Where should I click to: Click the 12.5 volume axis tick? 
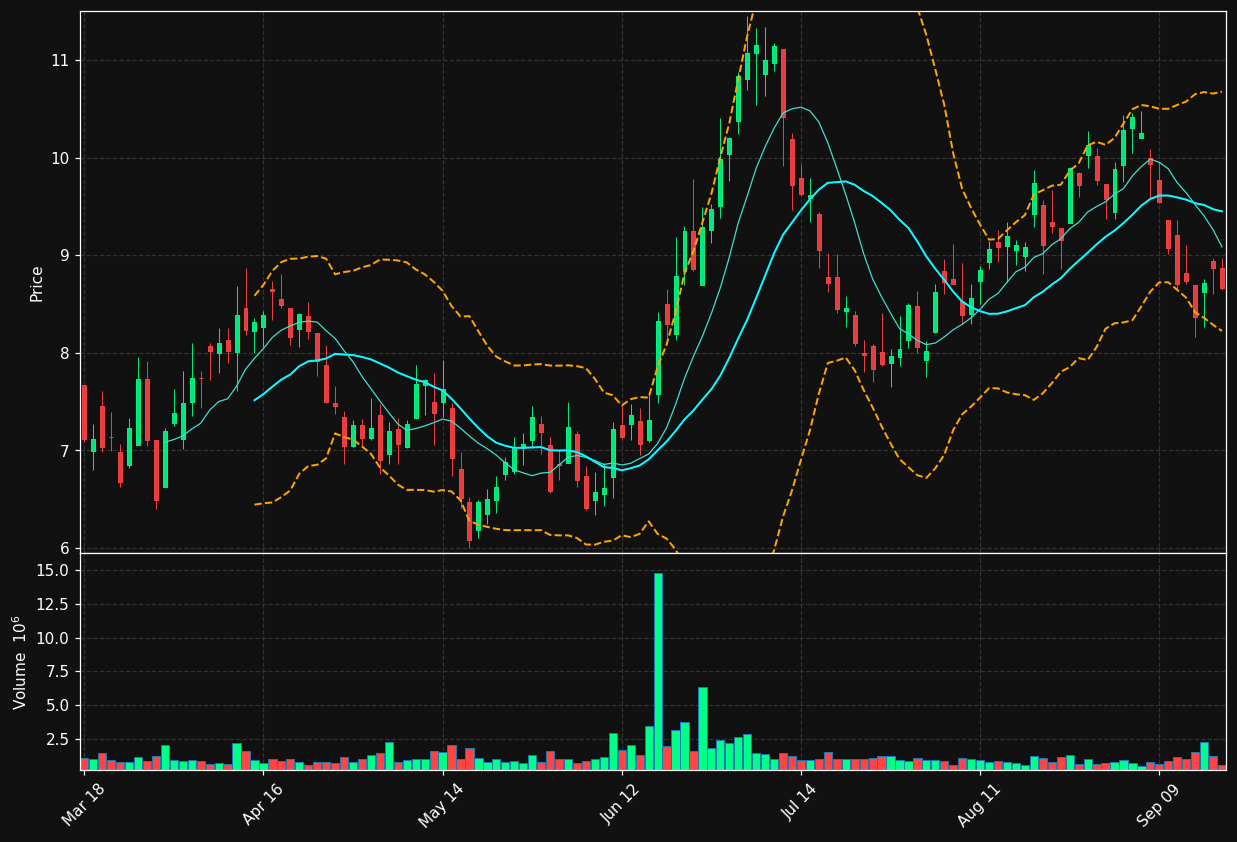pyautogui.click(x=54, y=604)
